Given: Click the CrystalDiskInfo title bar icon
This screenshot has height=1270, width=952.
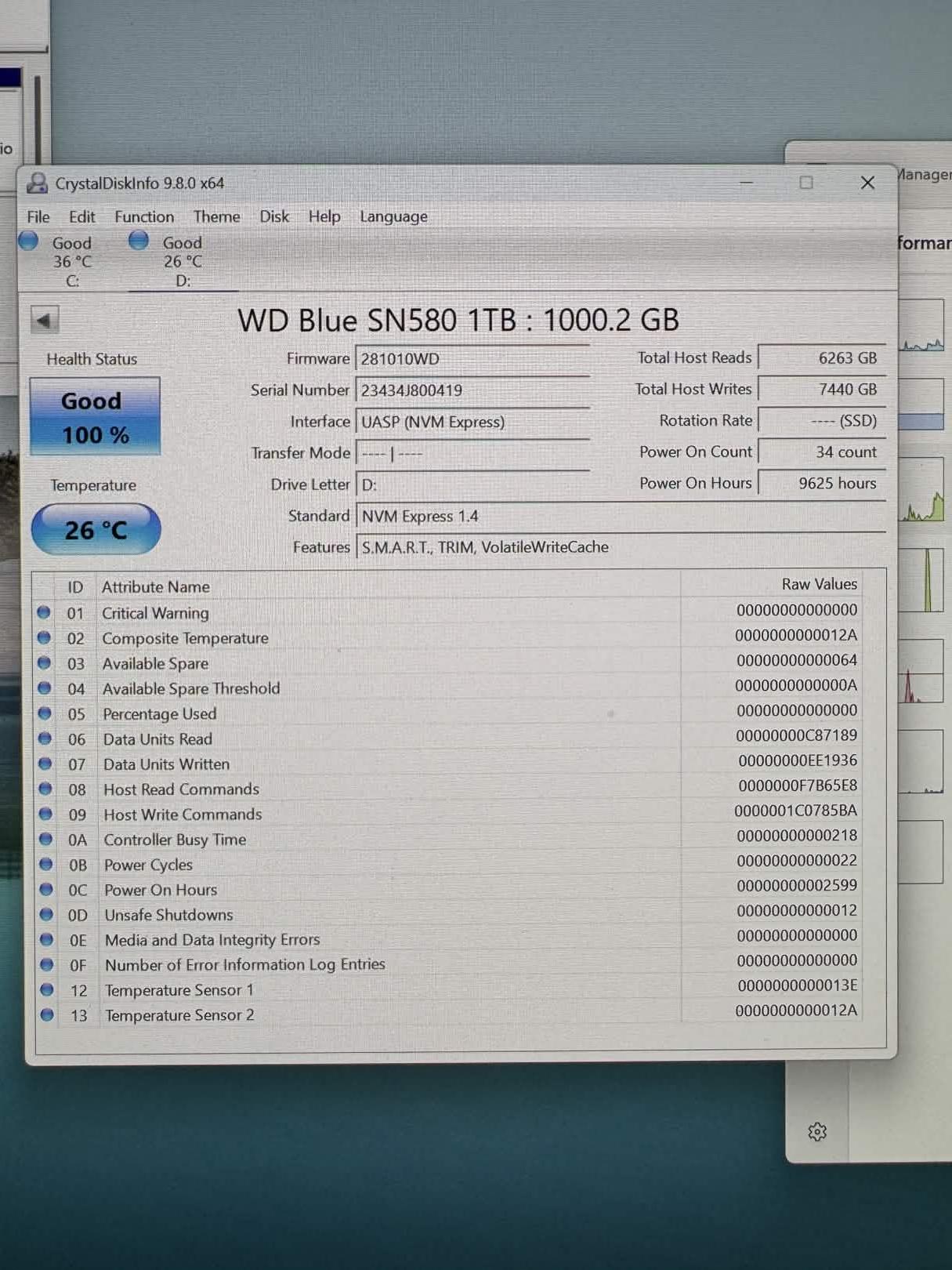Looking at the screenshot, I should coord(37,183).
